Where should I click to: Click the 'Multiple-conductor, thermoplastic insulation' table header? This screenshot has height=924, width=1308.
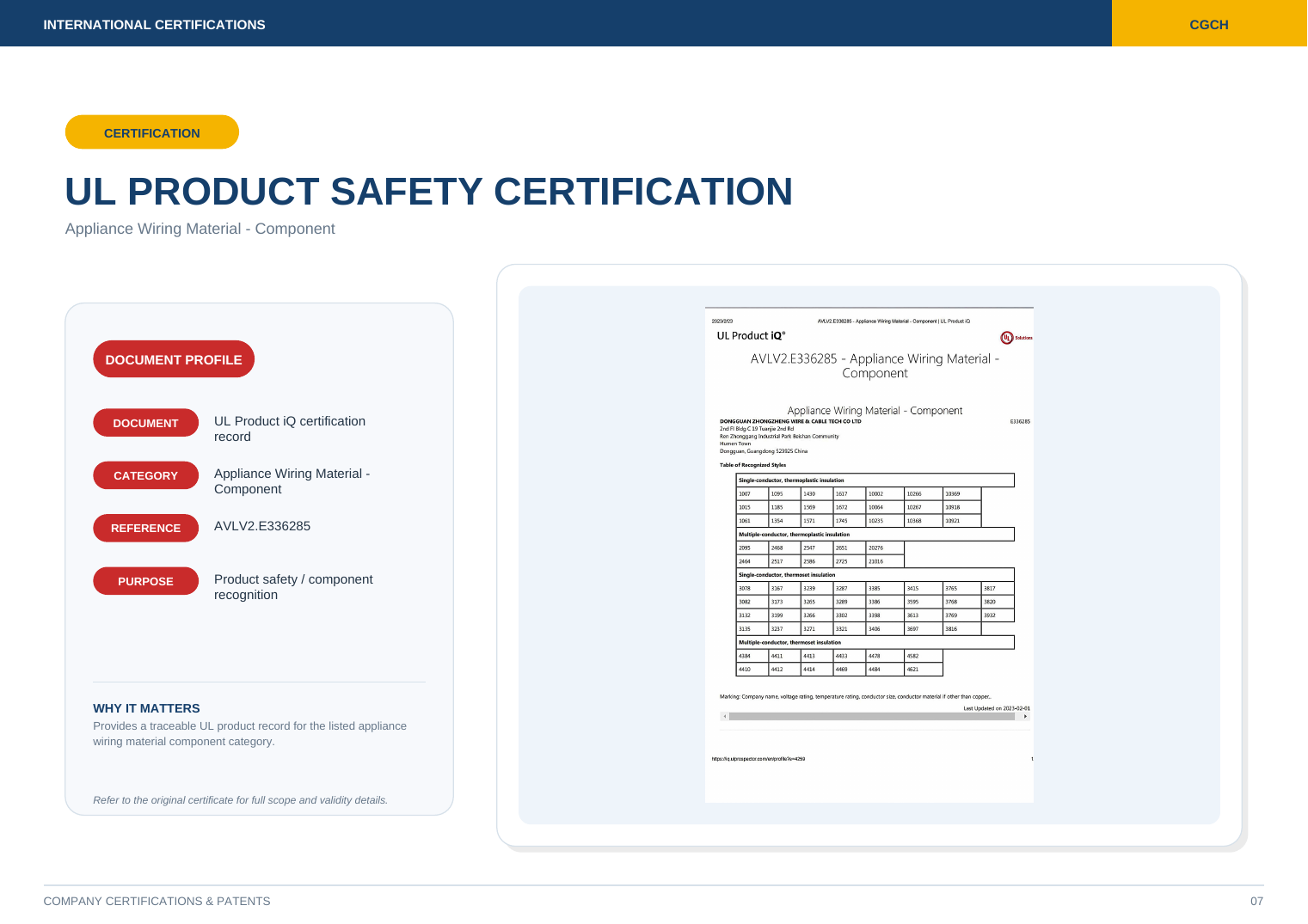pos(875,535)
